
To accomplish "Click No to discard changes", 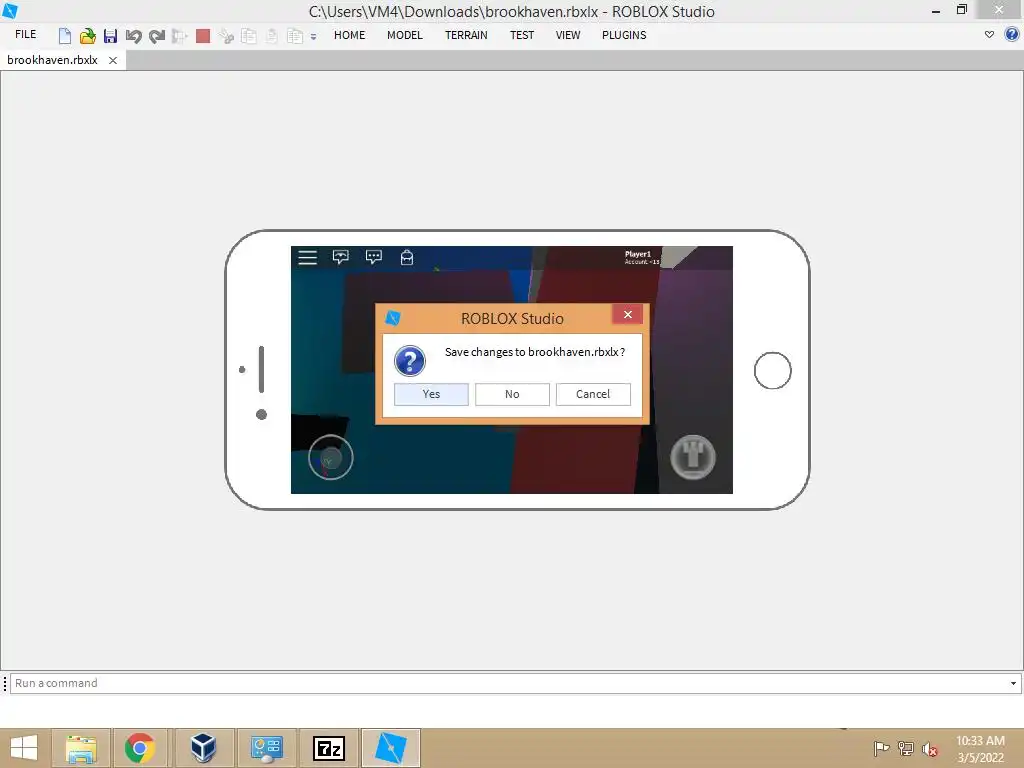I will tap(512, 394).
